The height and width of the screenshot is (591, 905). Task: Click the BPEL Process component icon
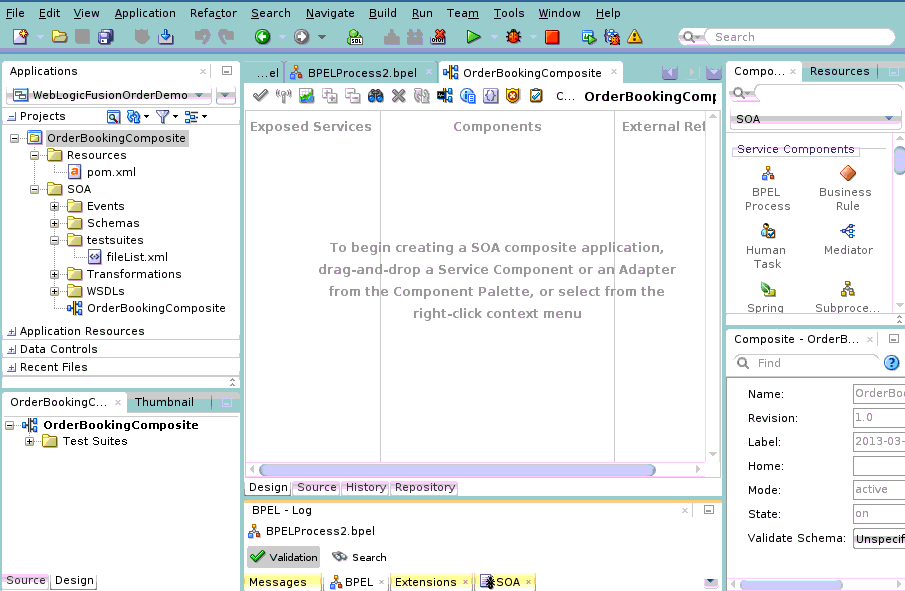[768, 173]
